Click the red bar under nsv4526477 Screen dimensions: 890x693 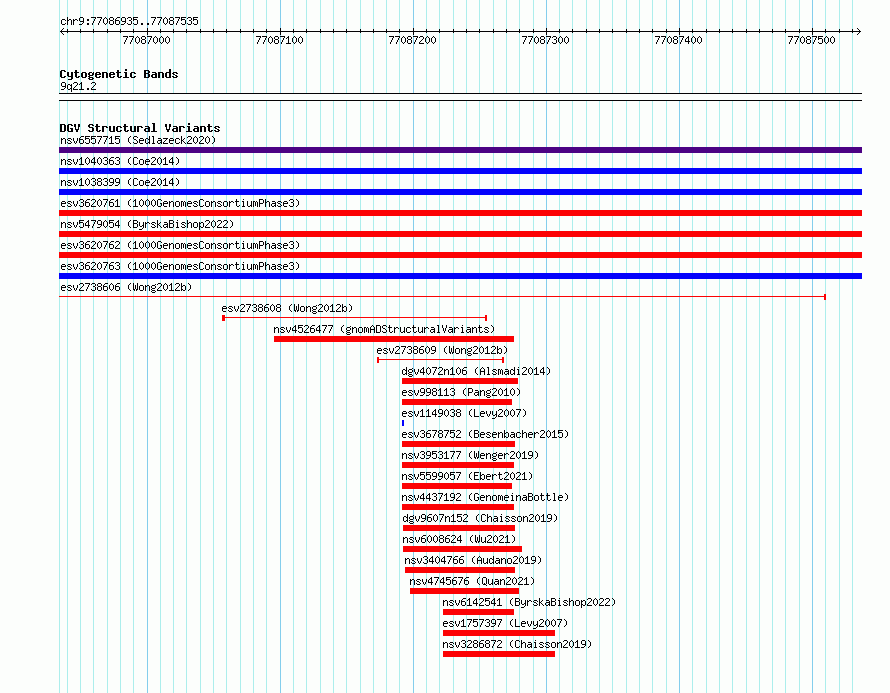pyautogui.click(x=394, y=339)
